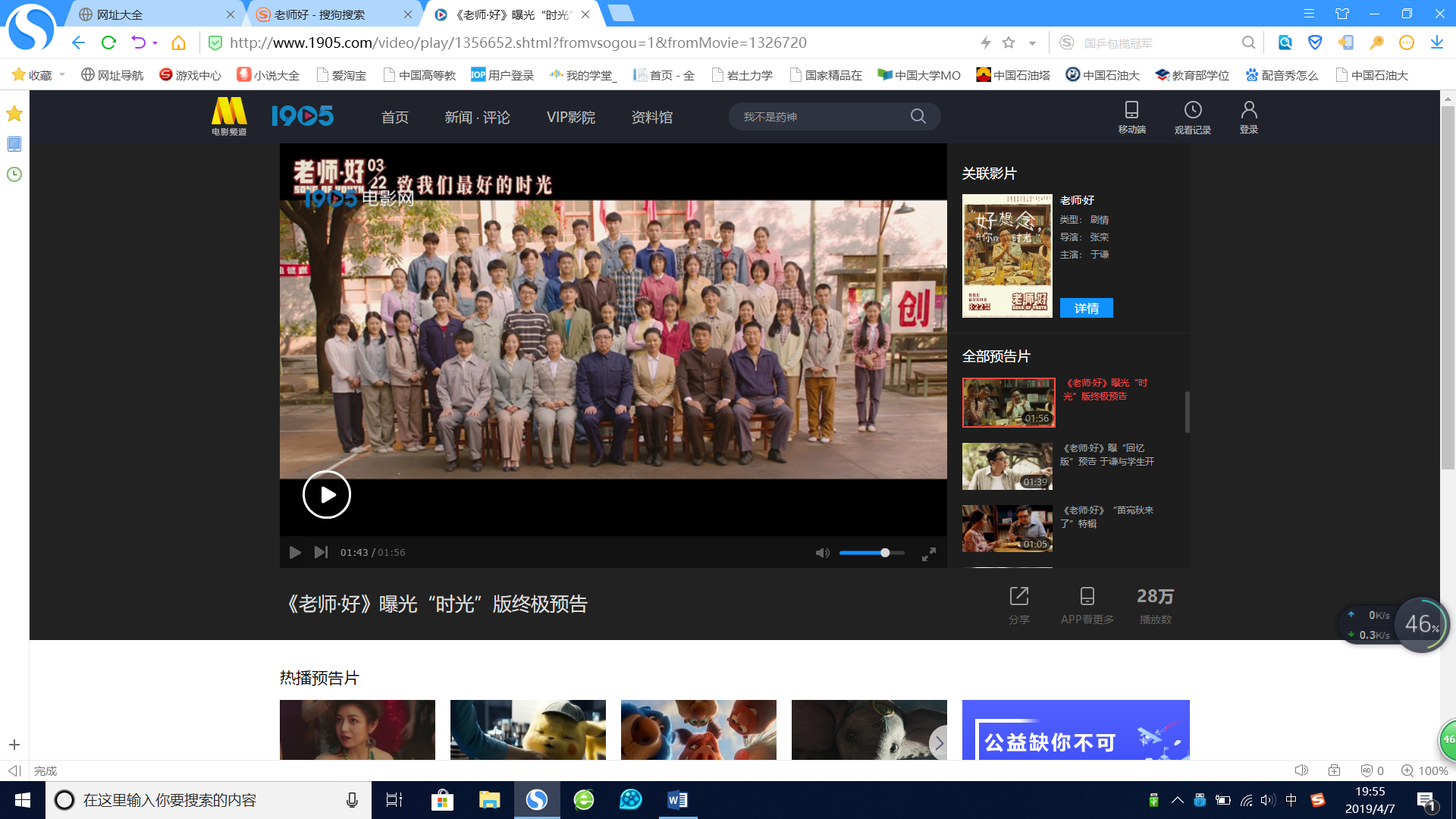The image size is (1456, 819).
Task: Click the APP看更多 phone icon
Action: click(x=1087, y=596)
